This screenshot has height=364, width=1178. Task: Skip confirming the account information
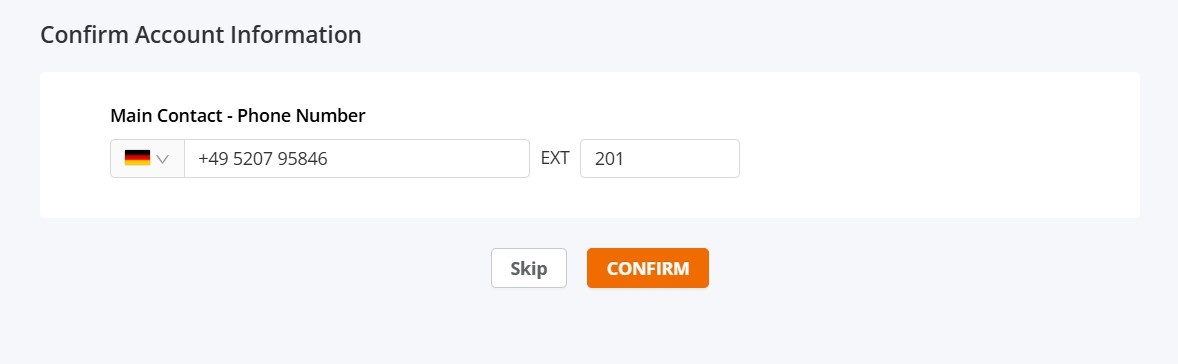(529, 268)
